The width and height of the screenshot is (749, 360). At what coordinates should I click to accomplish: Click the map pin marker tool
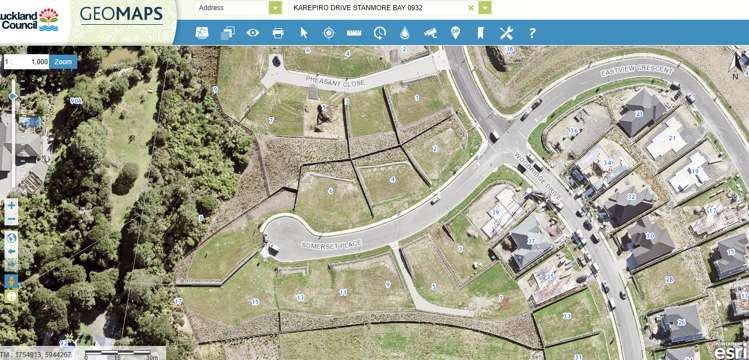(x=455, y=32)
